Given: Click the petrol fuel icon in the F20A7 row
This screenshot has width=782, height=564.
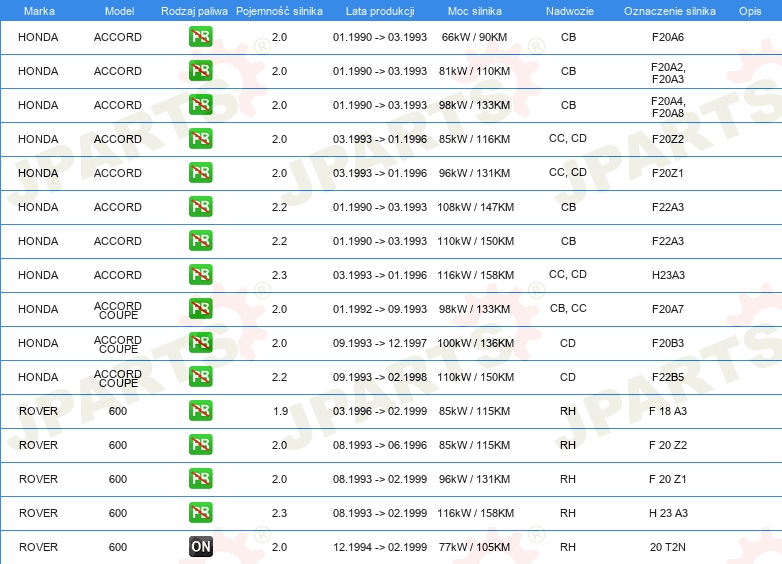Looking at the screenshot, I should point(200,309).
